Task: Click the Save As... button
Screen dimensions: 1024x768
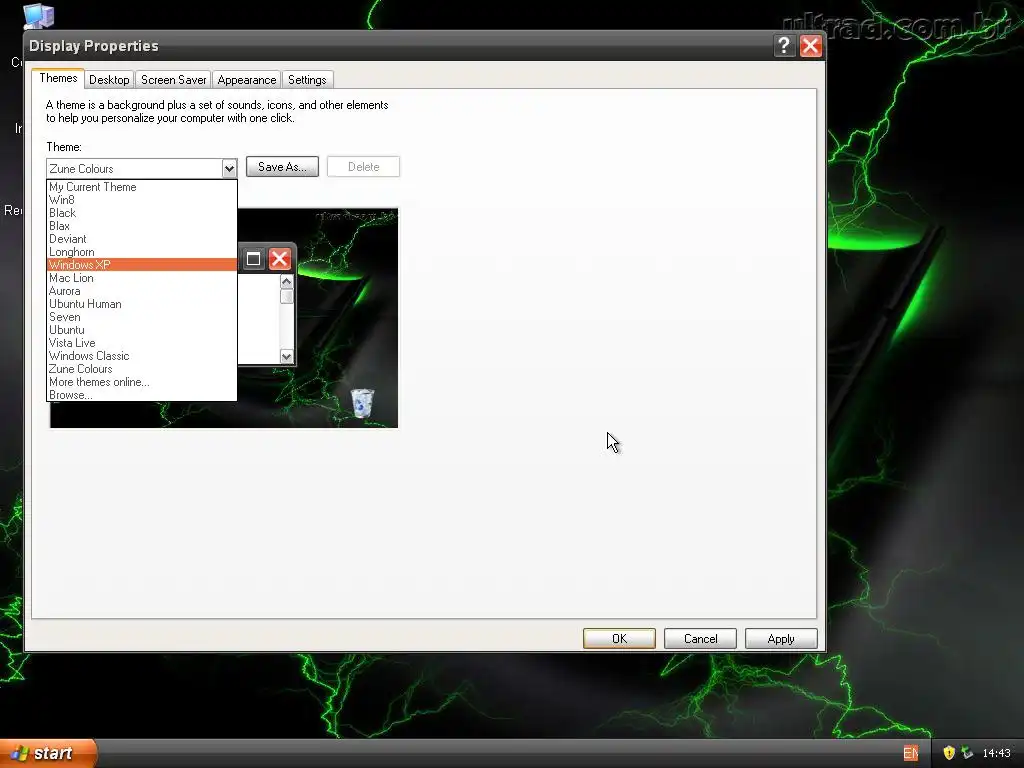Action: point(282,167)
